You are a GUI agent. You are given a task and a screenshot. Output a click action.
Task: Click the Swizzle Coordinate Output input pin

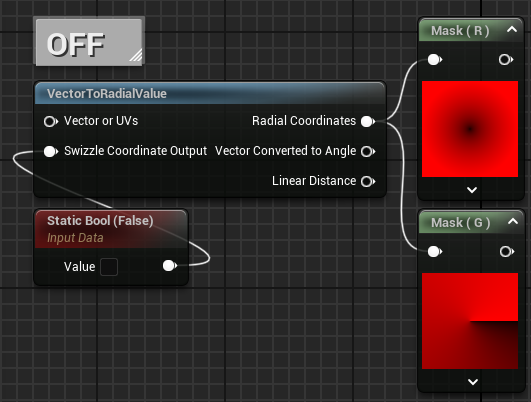[51, 151]
